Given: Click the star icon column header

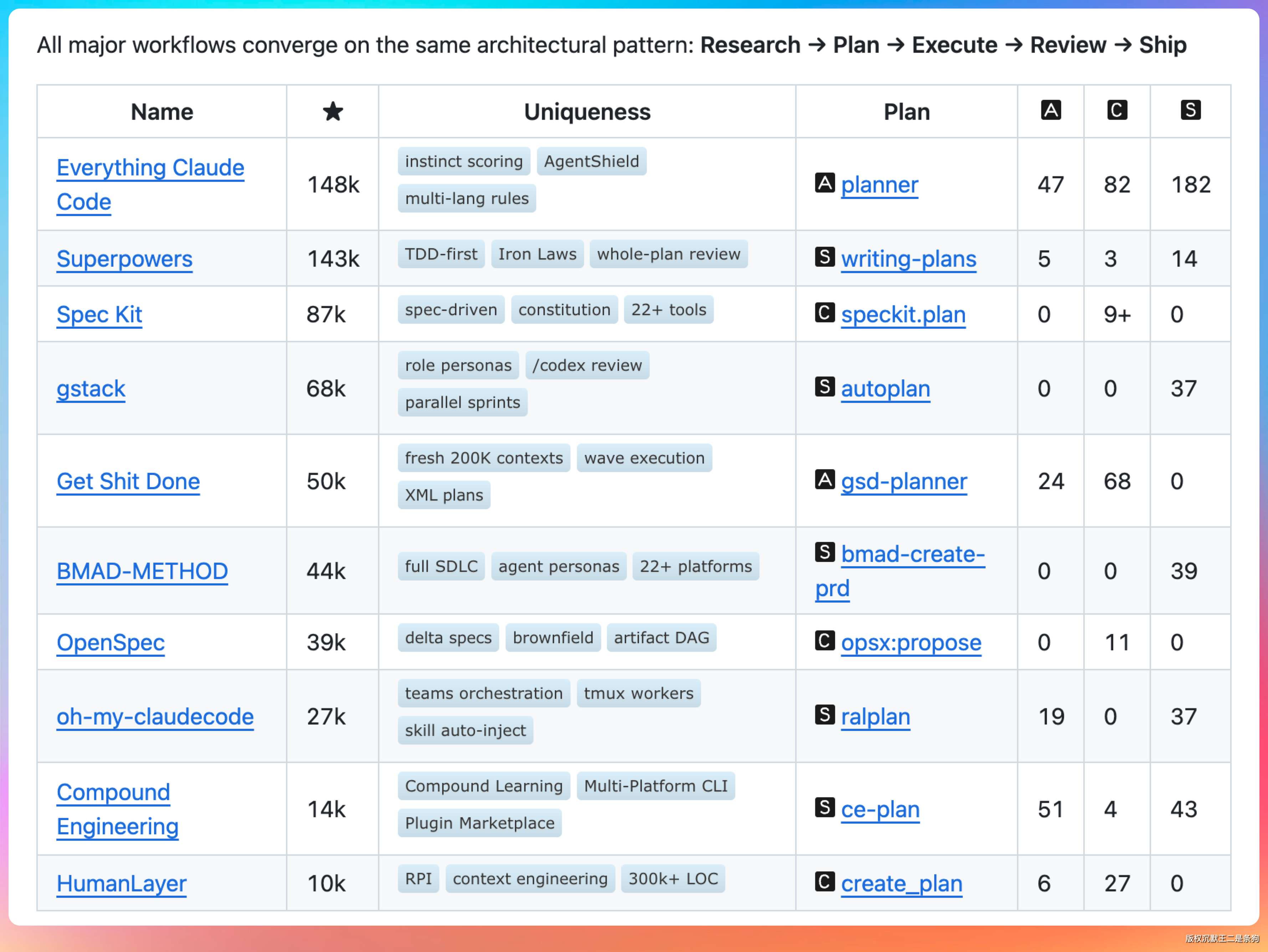Looking at the screenshot, I should tap(332, 111).
